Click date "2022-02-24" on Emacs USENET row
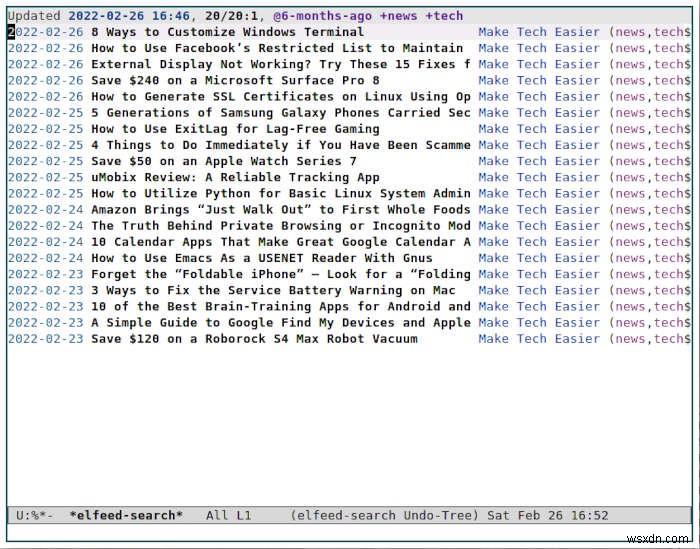 click(46, 258)
